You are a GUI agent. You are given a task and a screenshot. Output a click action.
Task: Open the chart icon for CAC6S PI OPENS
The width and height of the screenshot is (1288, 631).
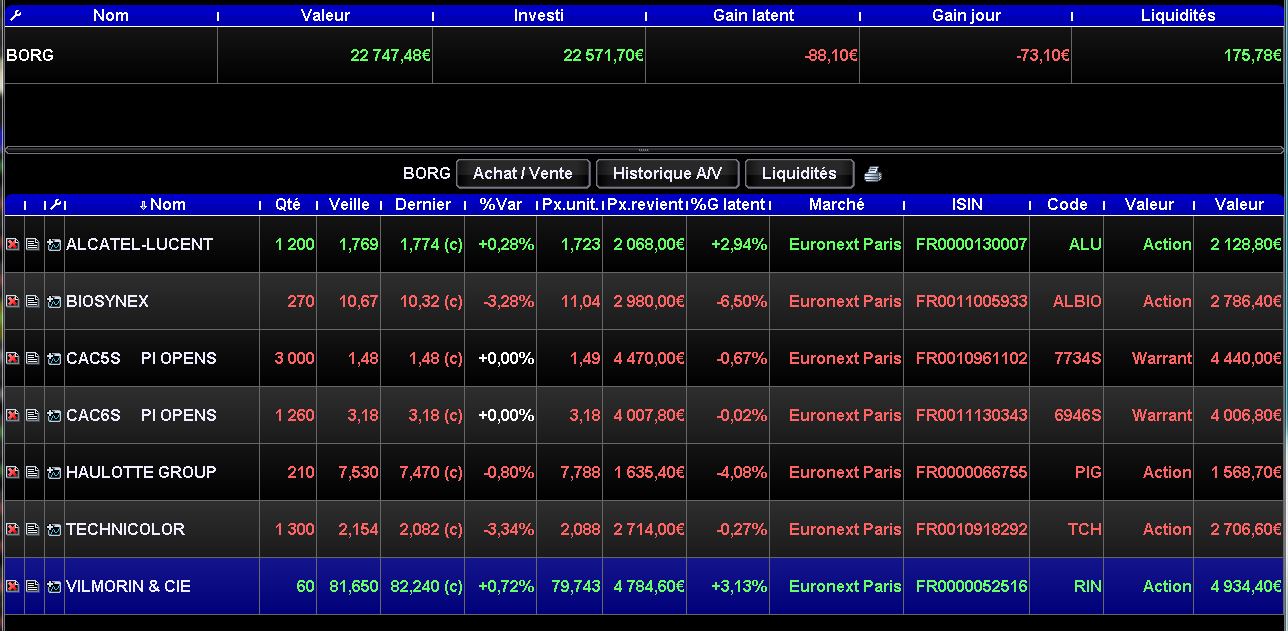pyautogui.click(x=54, y=415)
